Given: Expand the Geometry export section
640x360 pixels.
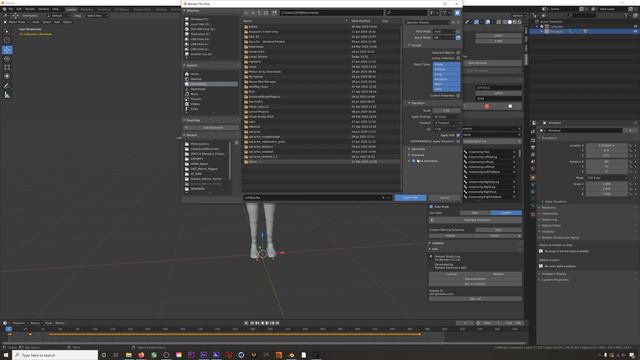Looking at the screenshot, I should [418, 149].
